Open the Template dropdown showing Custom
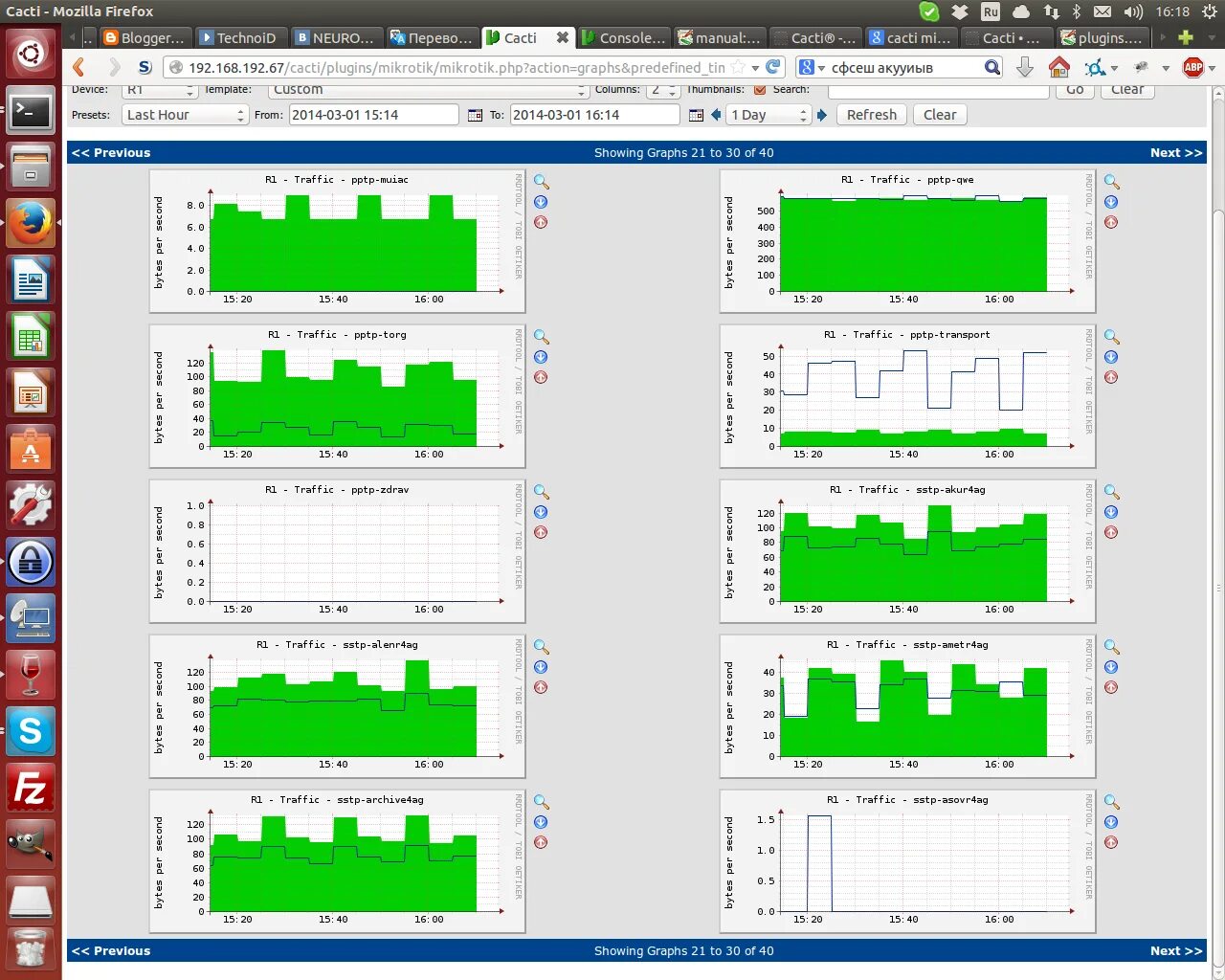 click(x=428, y=90)
